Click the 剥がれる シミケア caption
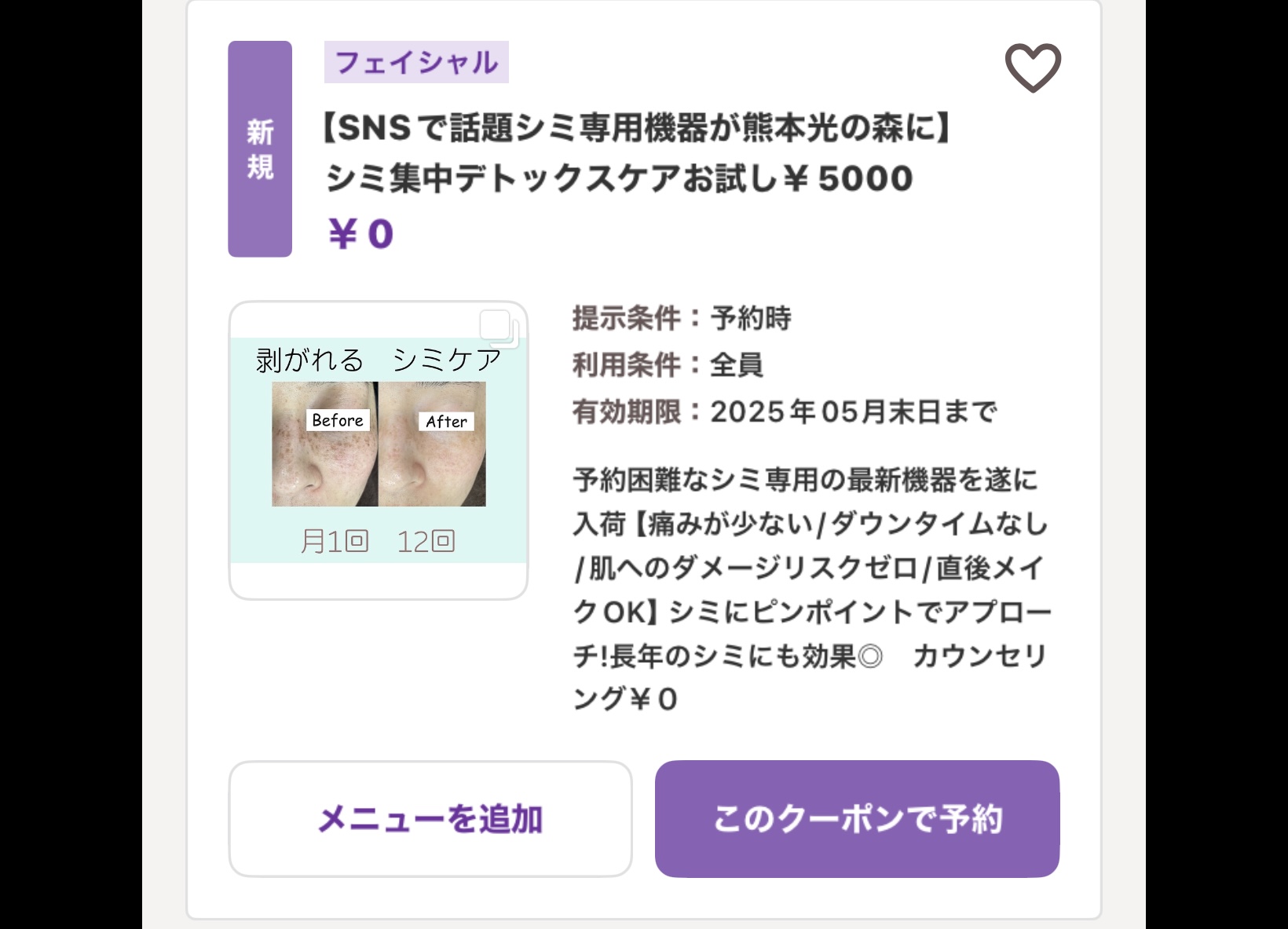 click(x=379, y=360)
